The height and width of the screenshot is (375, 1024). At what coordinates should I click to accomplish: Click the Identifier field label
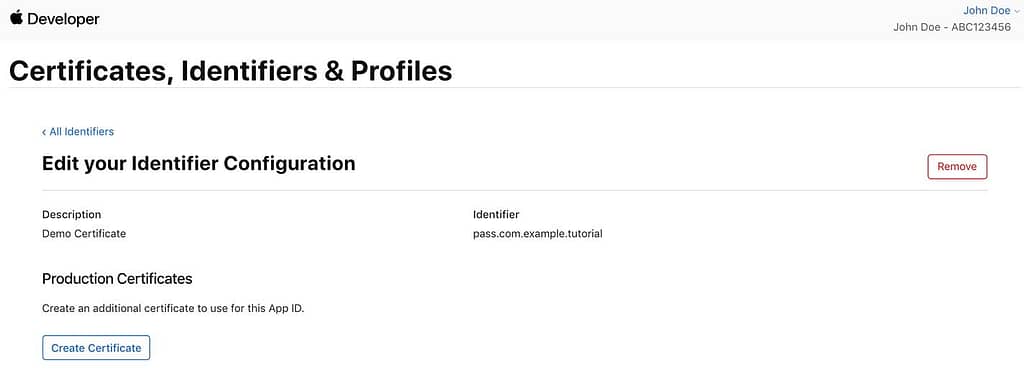coord(496,214)
